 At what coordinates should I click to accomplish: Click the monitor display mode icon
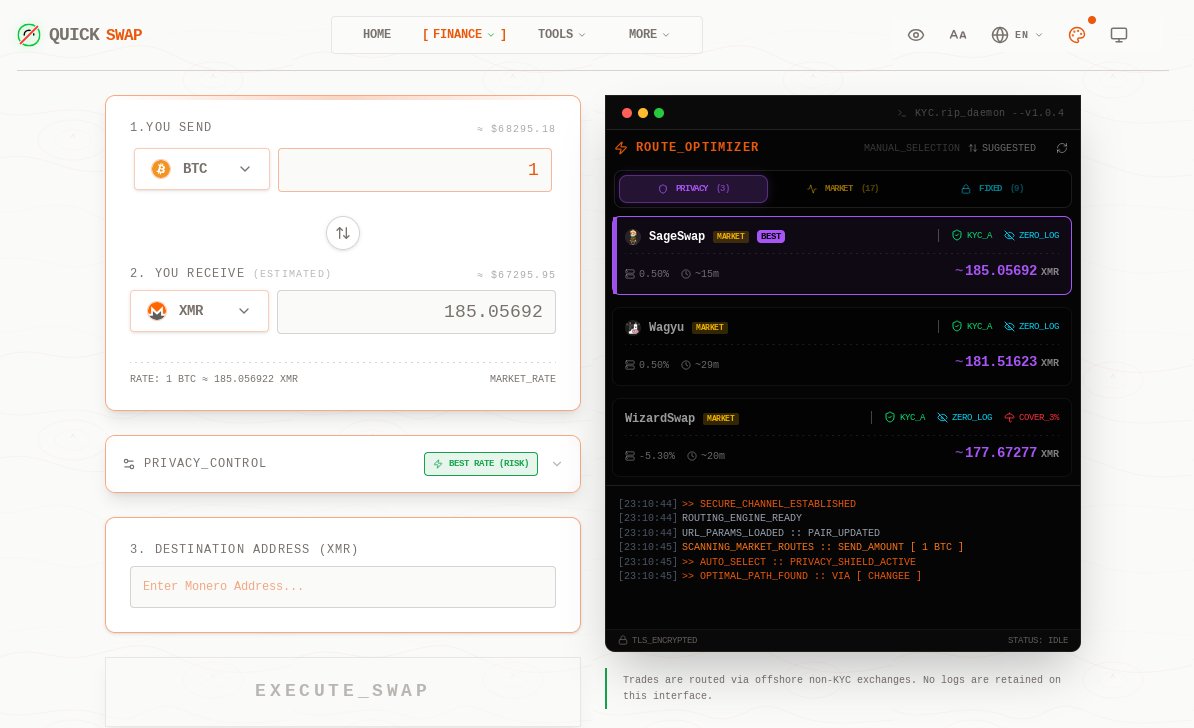click(x=1119, y=35)
